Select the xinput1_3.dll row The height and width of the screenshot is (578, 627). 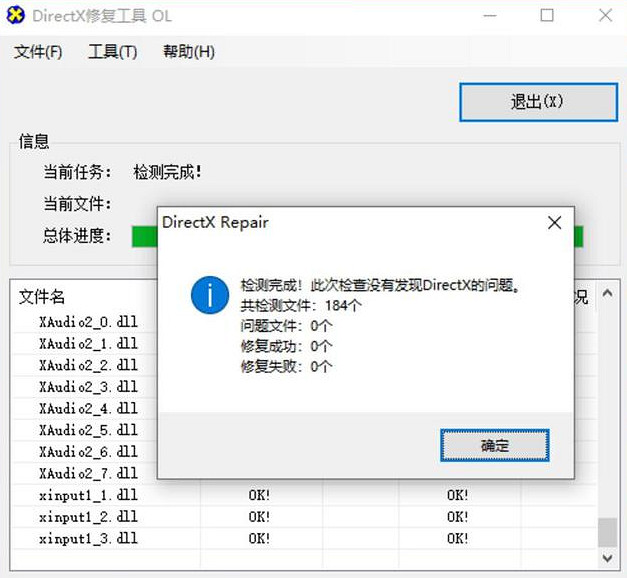point(304,538)
